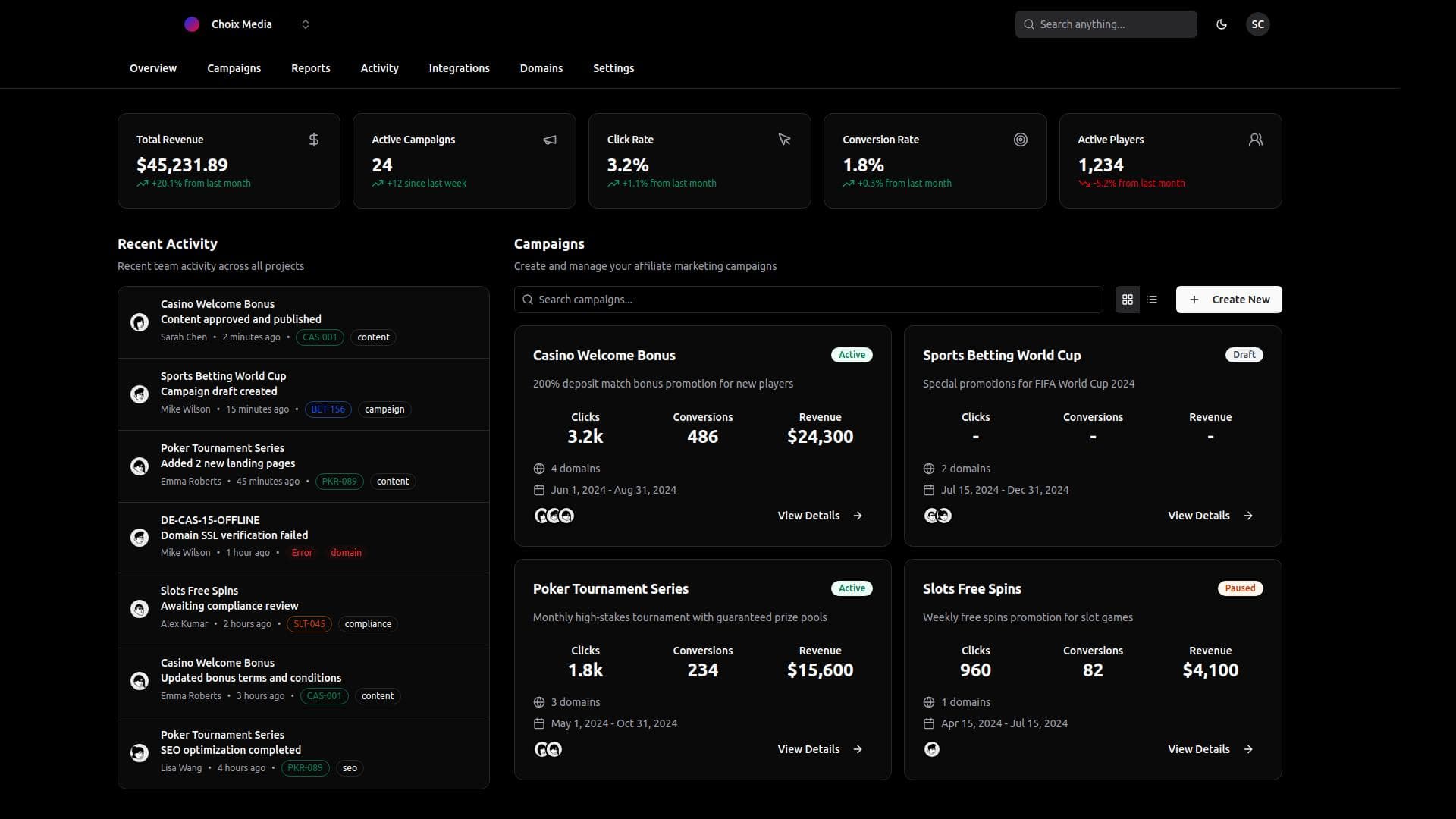Click the campaign tag on Sports Betting activity
Image resolution: width=1456 pixels, height=819 pixels.
pyautogui.click(x=384, y=409)
